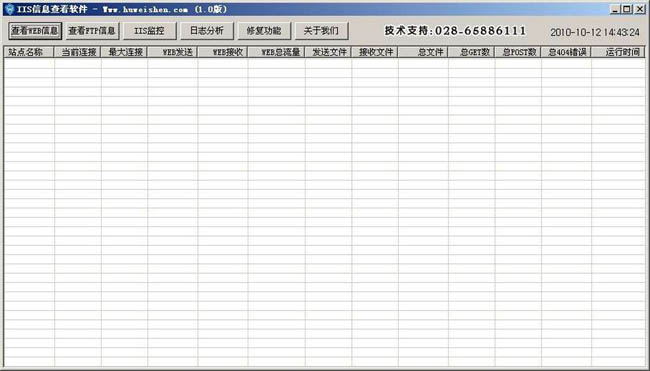Viewport: 650px width, 371px height.
Task: Click the 总GET数 column header
Action: tap(472, 52)
